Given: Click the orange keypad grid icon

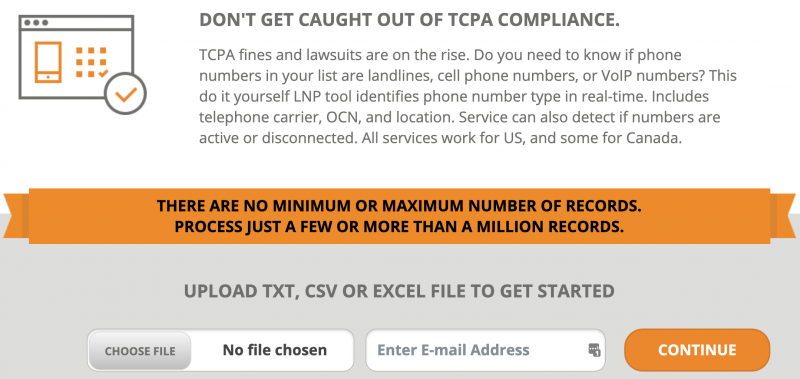Looking at the screenshot, I should (92, 62).
